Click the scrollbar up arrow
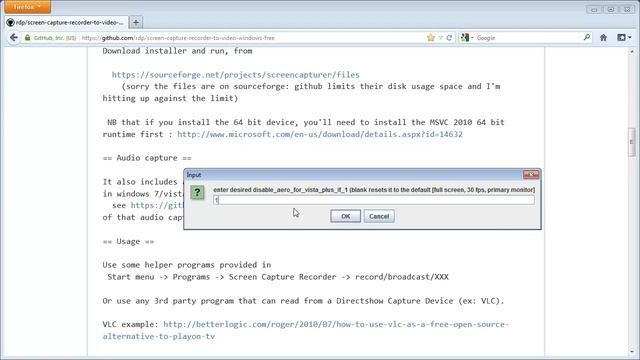Viewport: 640px width, 360px height. coord(632,52)
